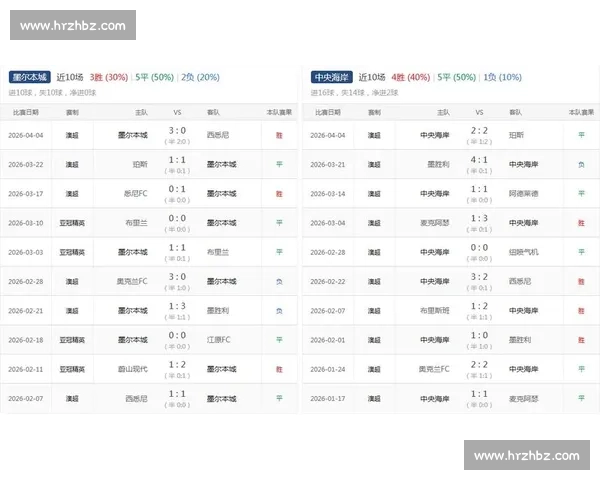Select the 1:3 score on 2026-02-21
Image resolution: width=600 pixels, height=480 pixels.
pyautogui.click(x=177, y=306)
